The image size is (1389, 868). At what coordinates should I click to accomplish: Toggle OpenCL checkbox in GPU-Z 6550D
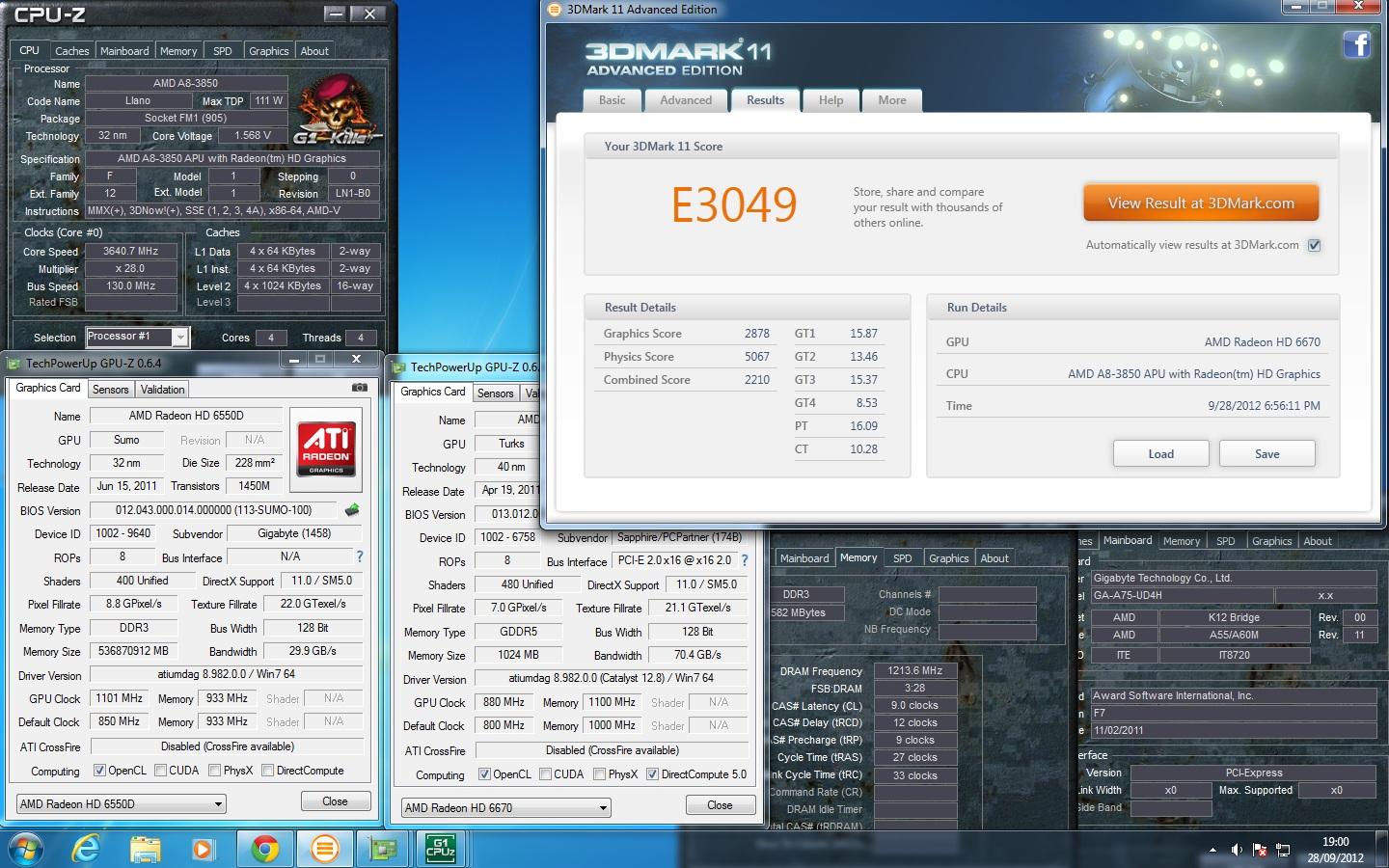click(99, 771)
